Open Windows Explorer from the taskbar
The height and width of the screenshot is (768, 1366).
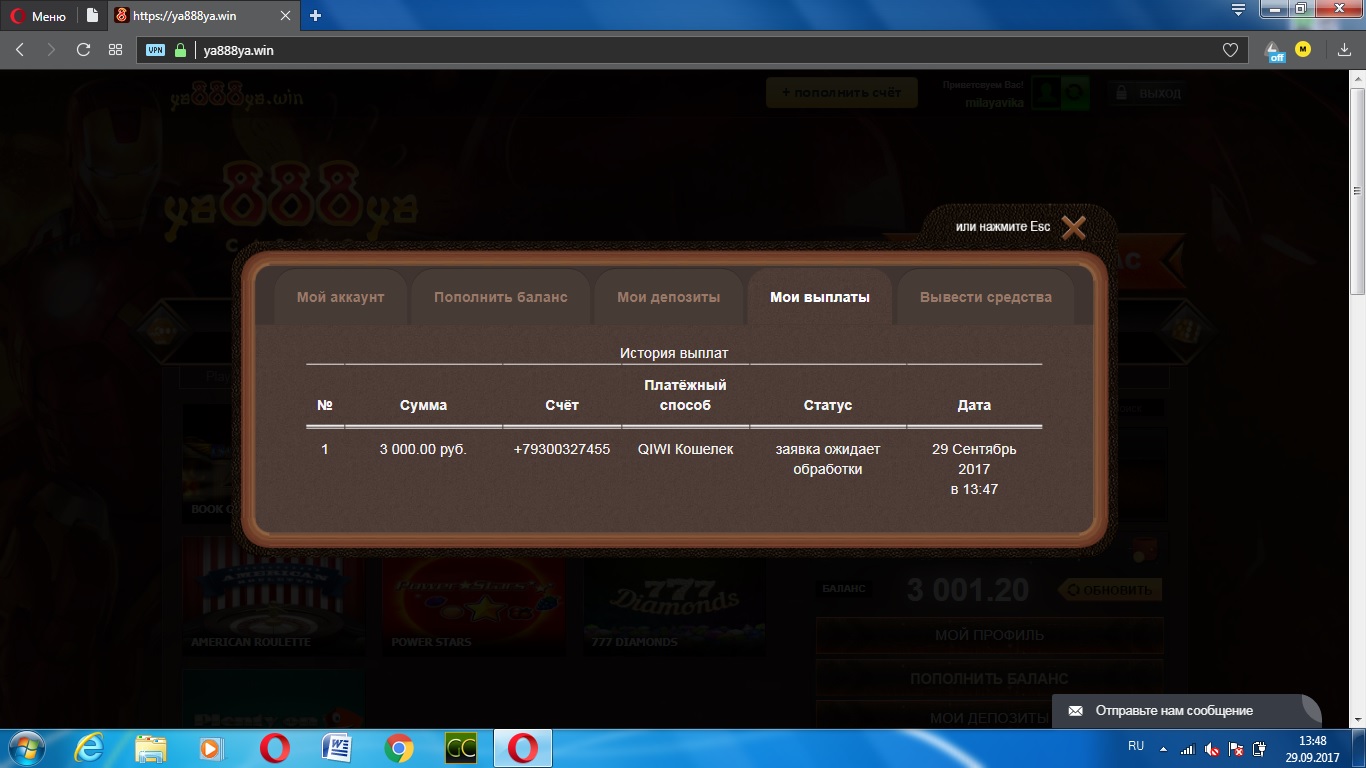click(151, 748)
